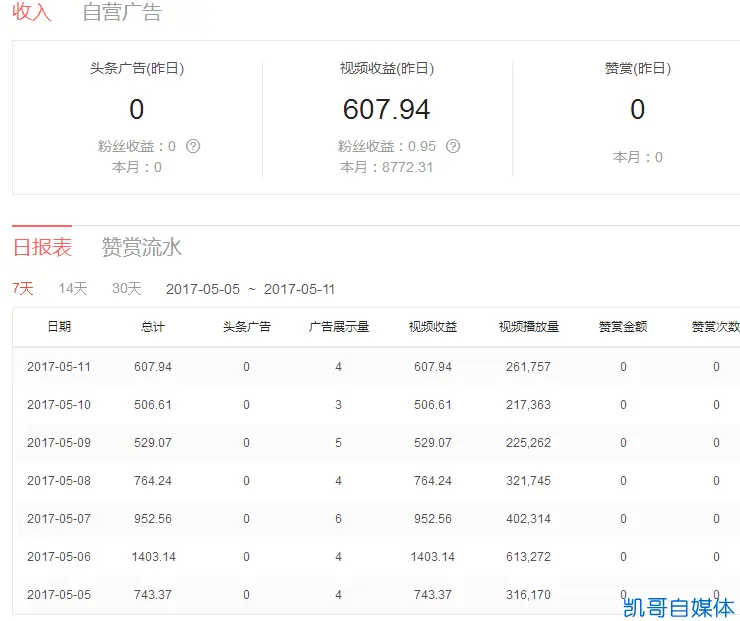The height and width of the screenshot is (621, 740).
Task: Click play count 316,170
Action: point(528,595)
